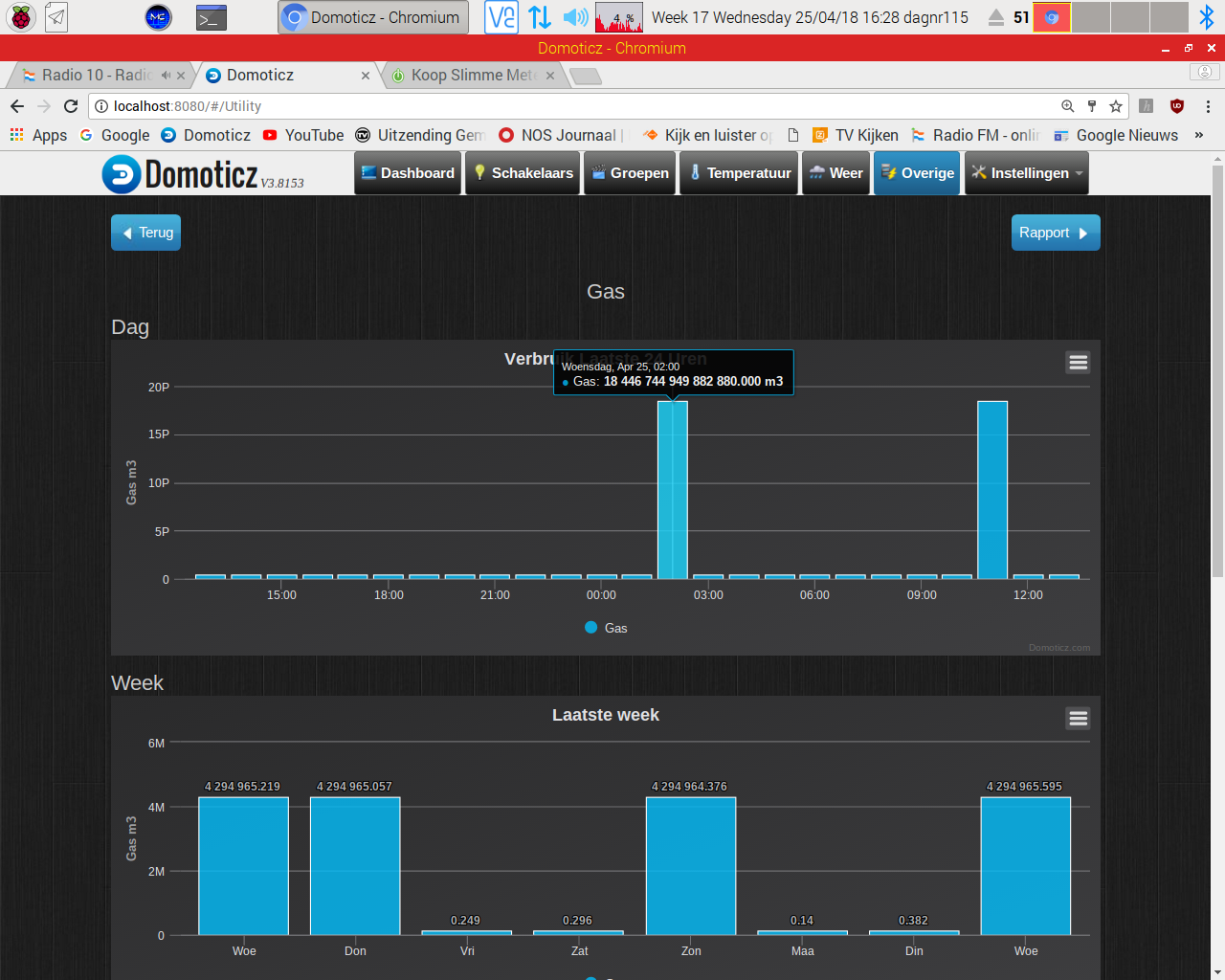Click the eject media tray icon

pyautogui.click(x=996, y=17)
